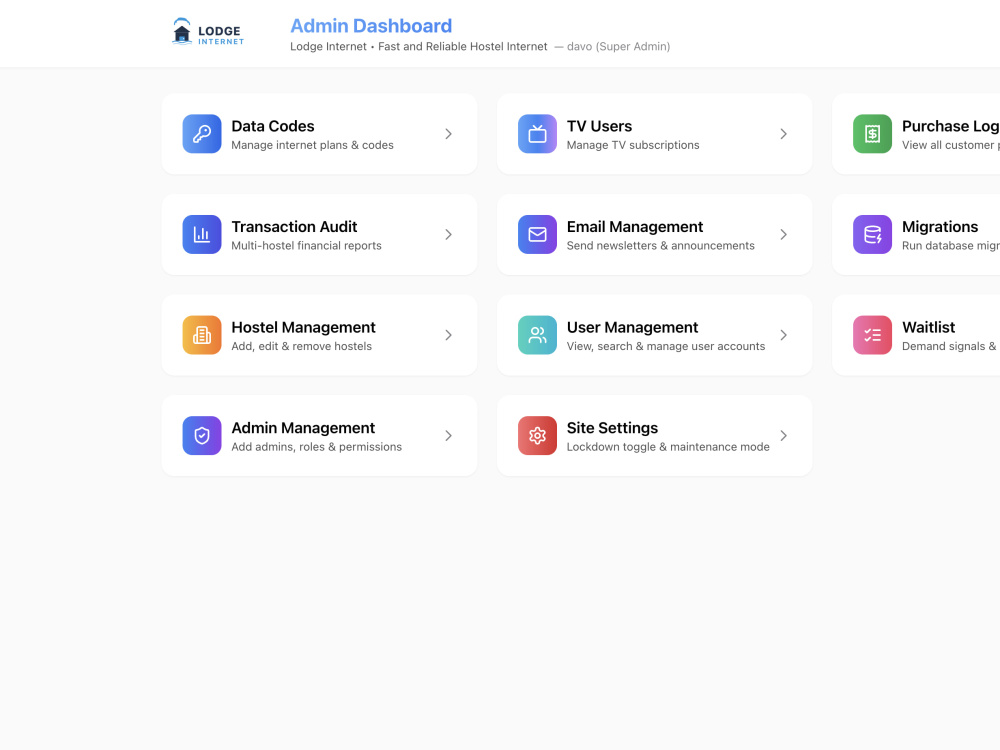The height and width of the screenshot is (750, 1000).
Task: Click the Email Management chevron arrow
Action: [784, 235]
